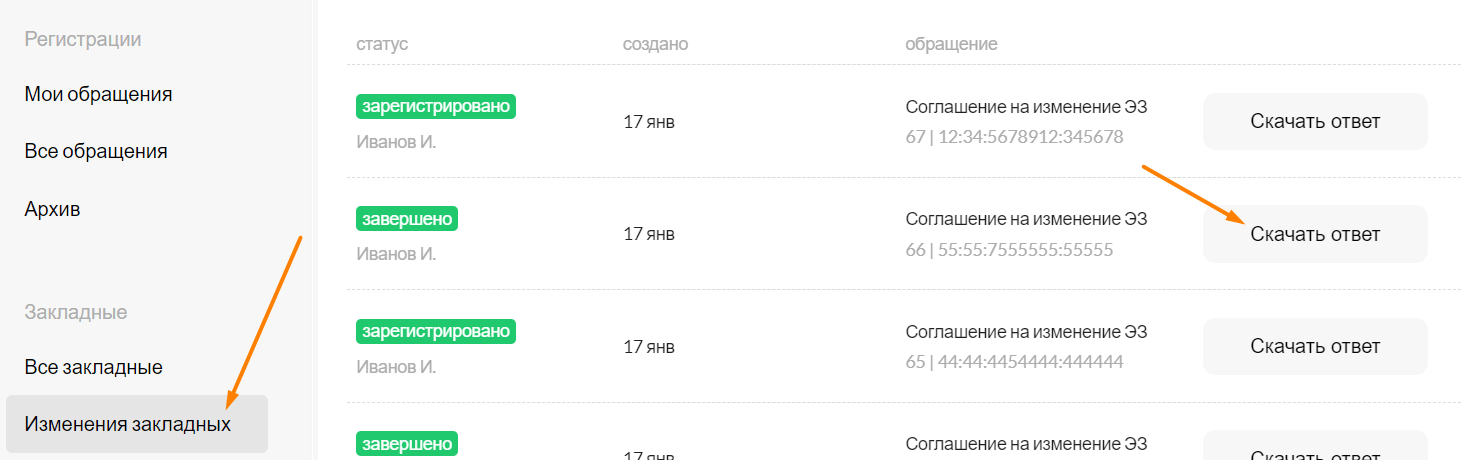Open the Мои обращения menu item
The height and width of the screenshot is (460, 1474).
[x=98, y=94]
